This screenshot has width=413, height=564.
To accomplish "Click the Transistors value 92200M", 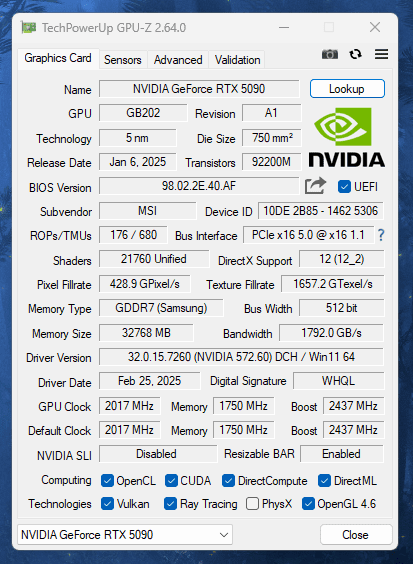I will point(272,162).
